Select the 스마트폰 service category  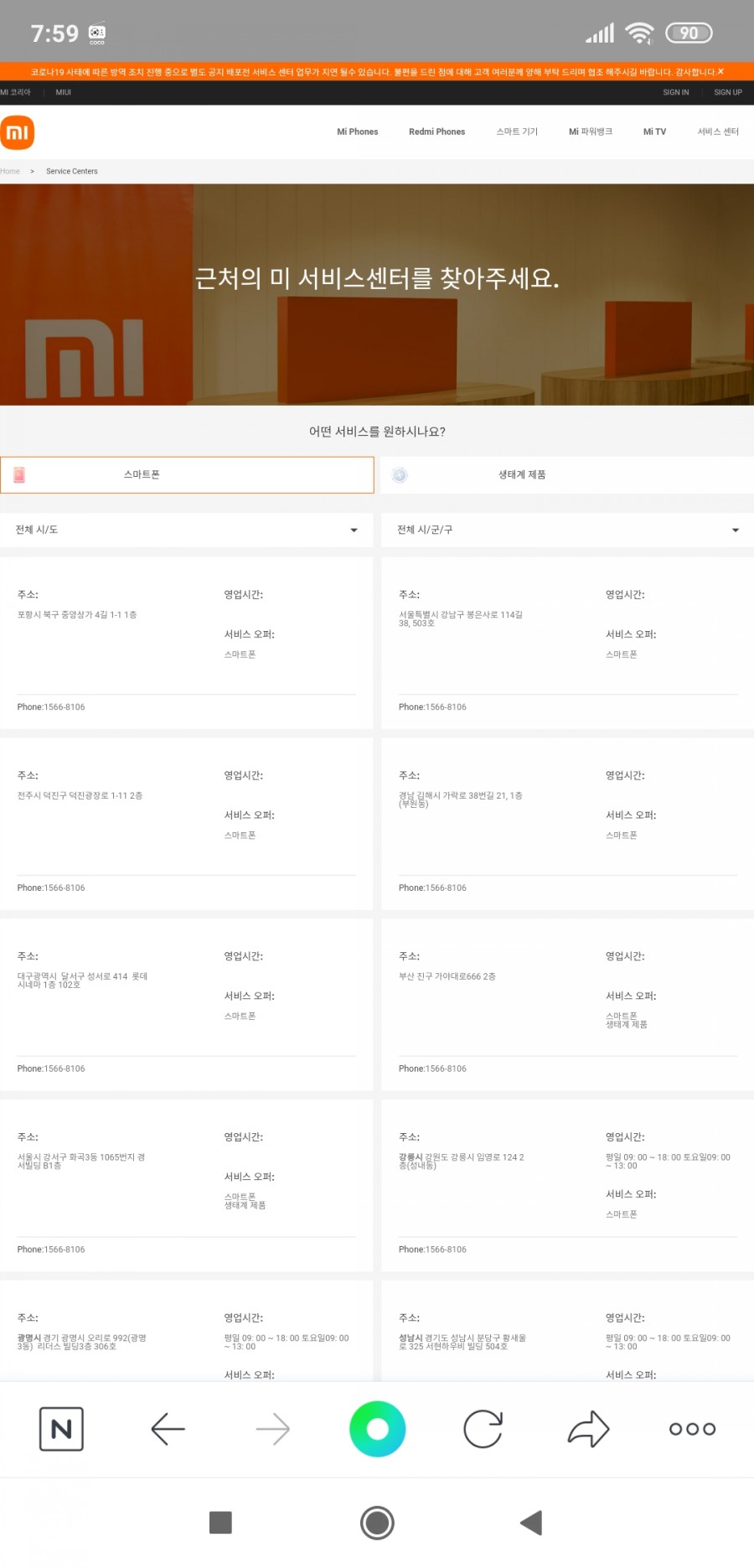point(187,475)
